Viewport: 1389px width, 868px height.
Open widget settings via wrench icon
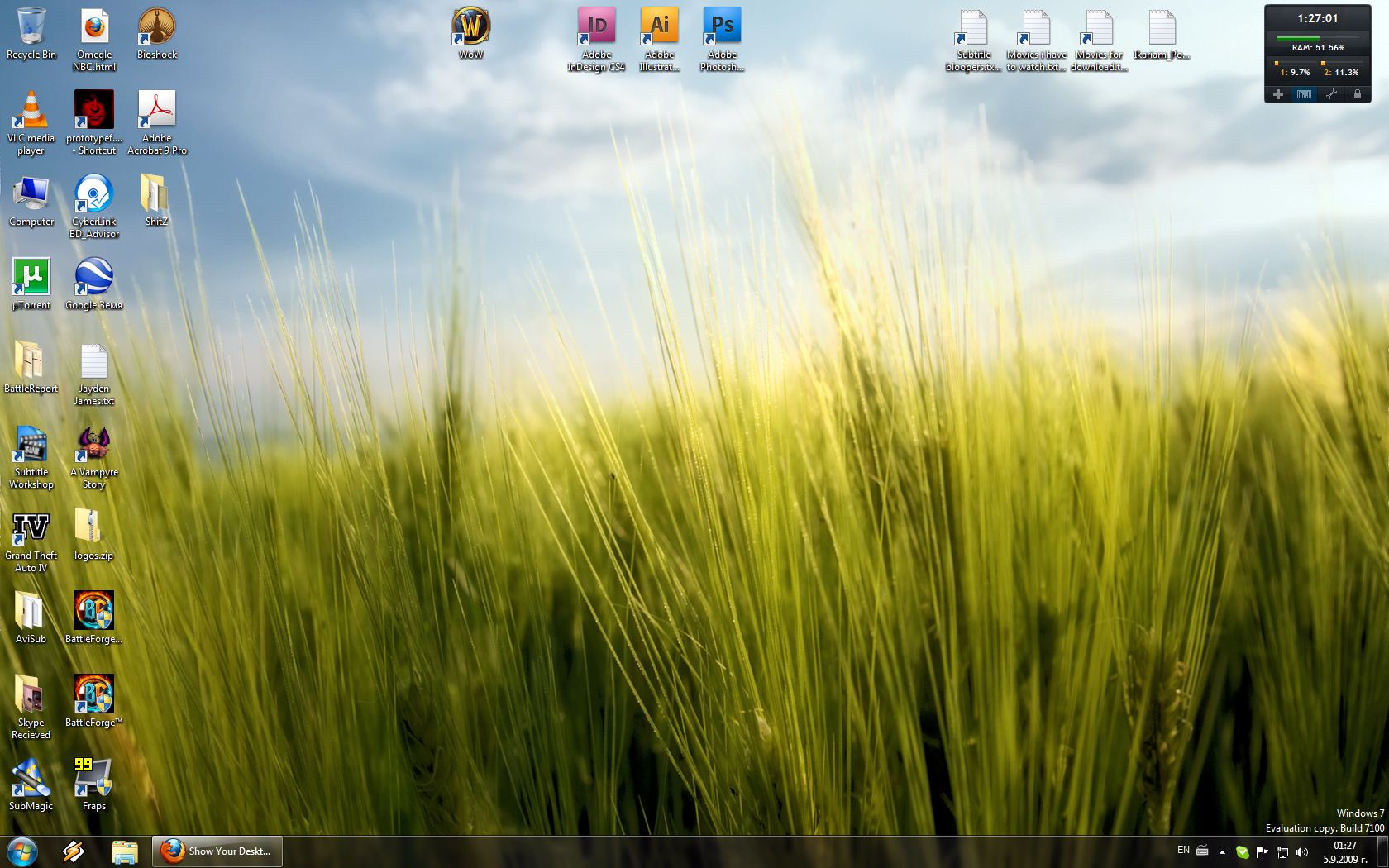coord(1330,94)
